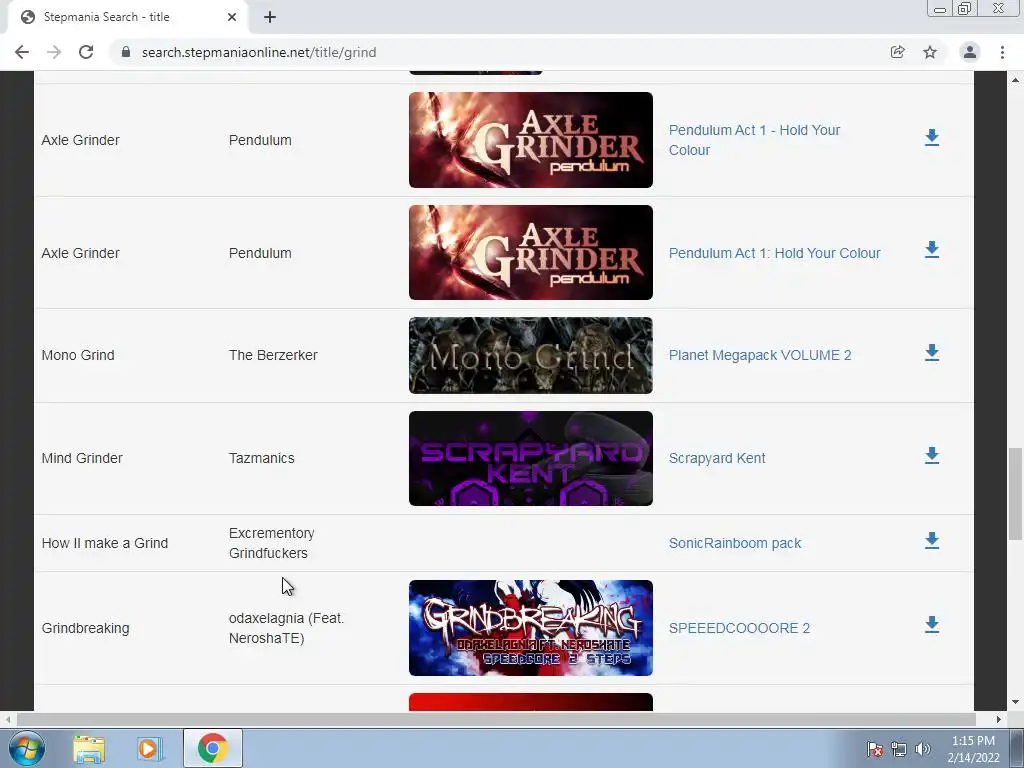
Task: Open Chrome profile avatar menu
Action: 970,52
